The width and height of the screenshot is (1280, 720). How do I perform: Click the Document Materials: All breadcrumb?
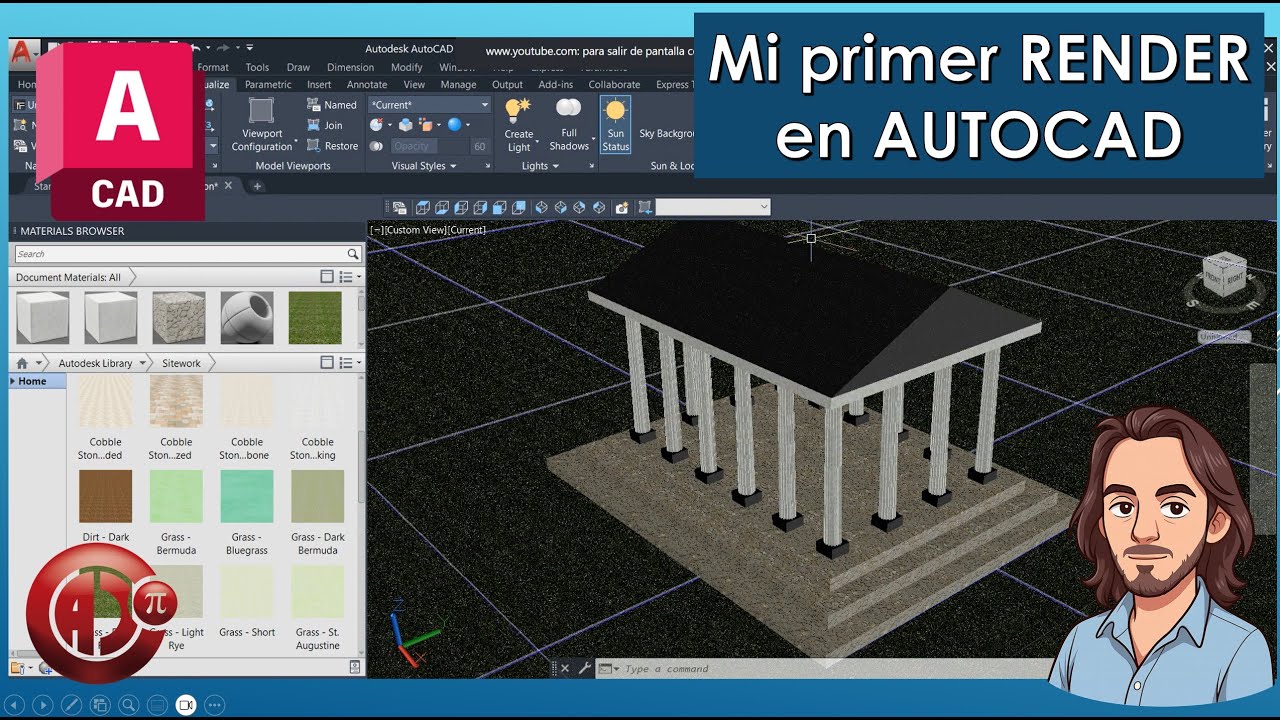click(x=69, y=277)
